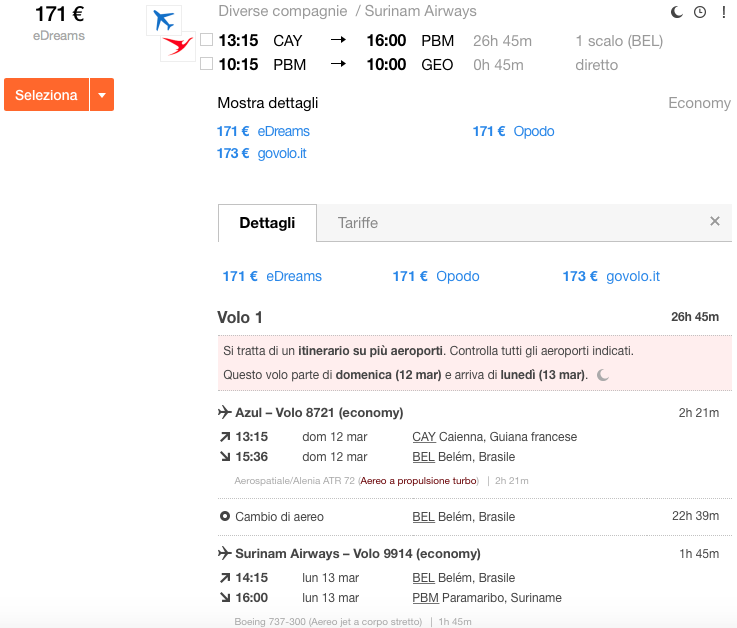Toggle the Mostra dettagli expander
Viewport: 737px width, 628px height.
[x=267, y=103]
